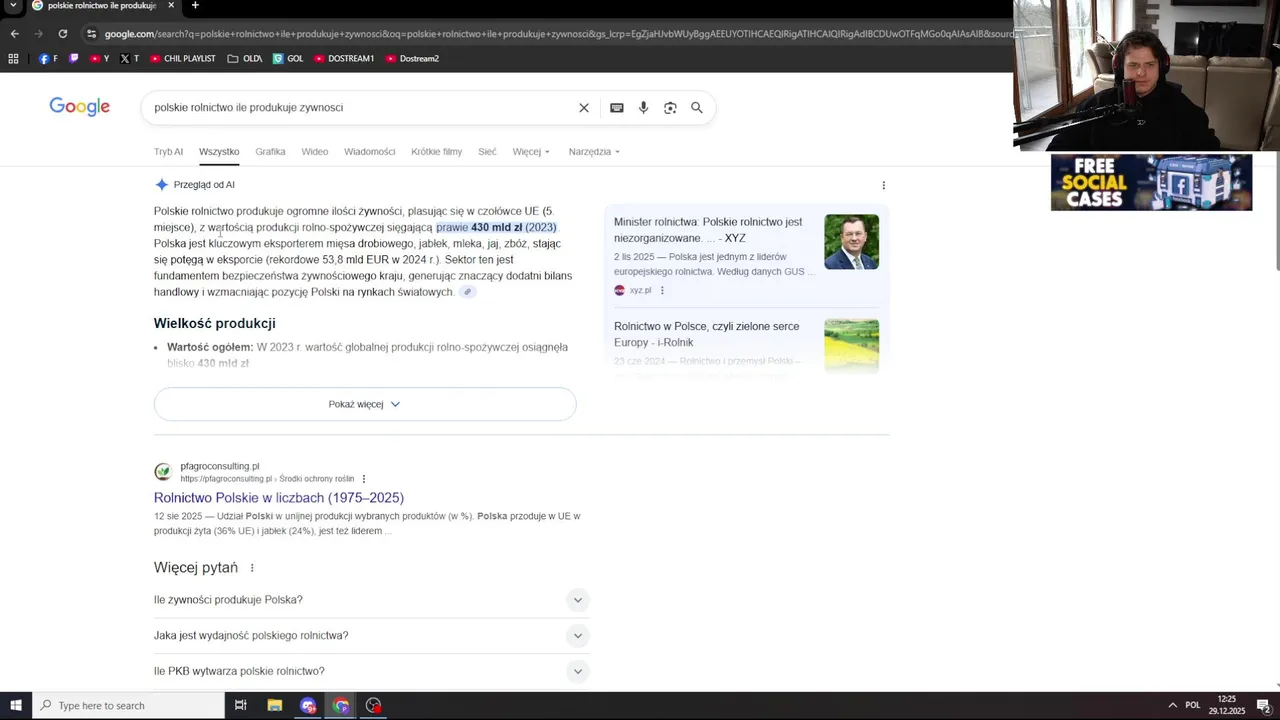Switch to the Tryb AI tab
Image resolution: width=1280 pixels, height=720 pixels.
pos(168,152)
